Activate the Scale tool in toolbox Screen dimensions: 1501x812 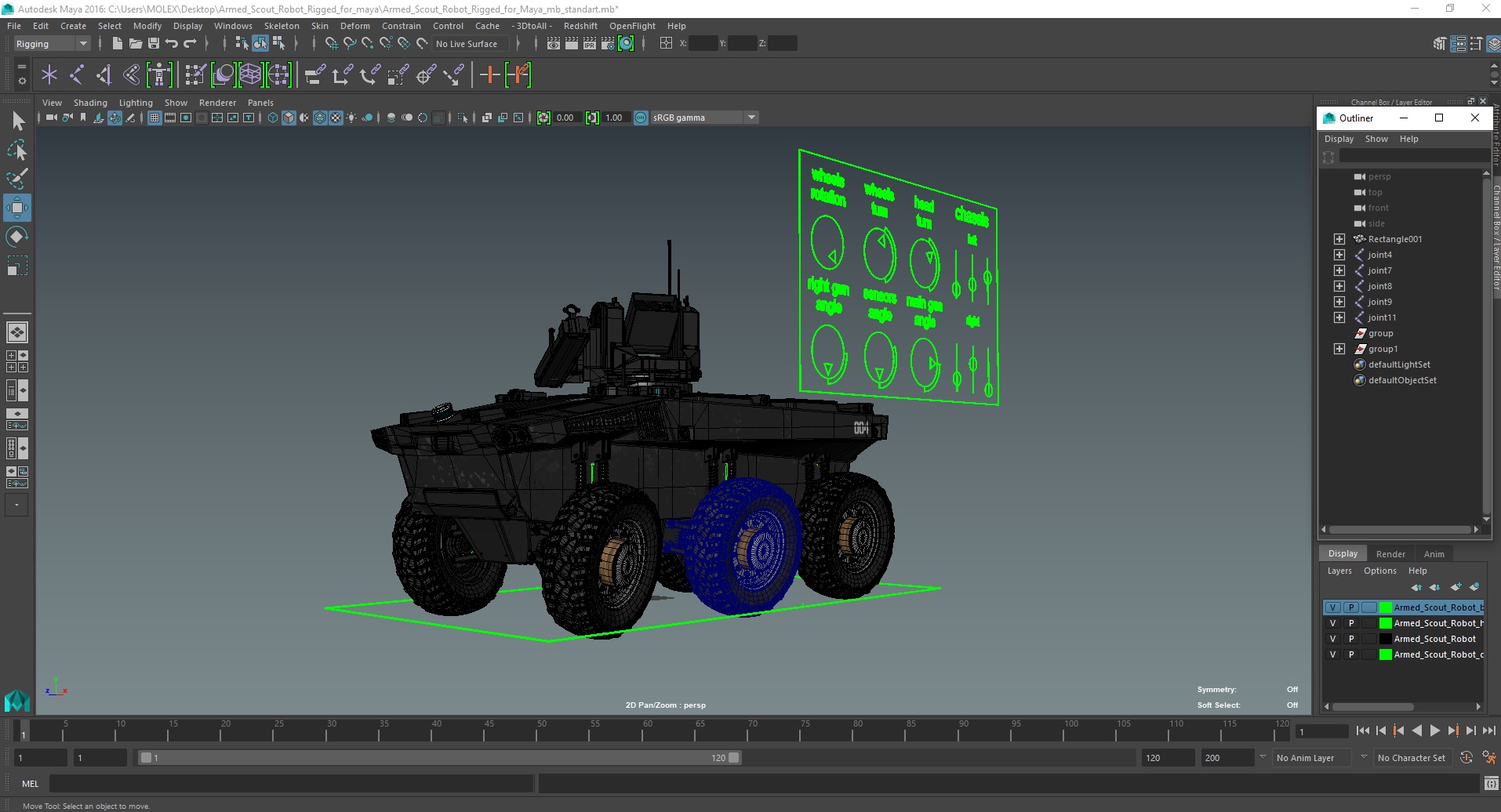click(x=17, y=266)
